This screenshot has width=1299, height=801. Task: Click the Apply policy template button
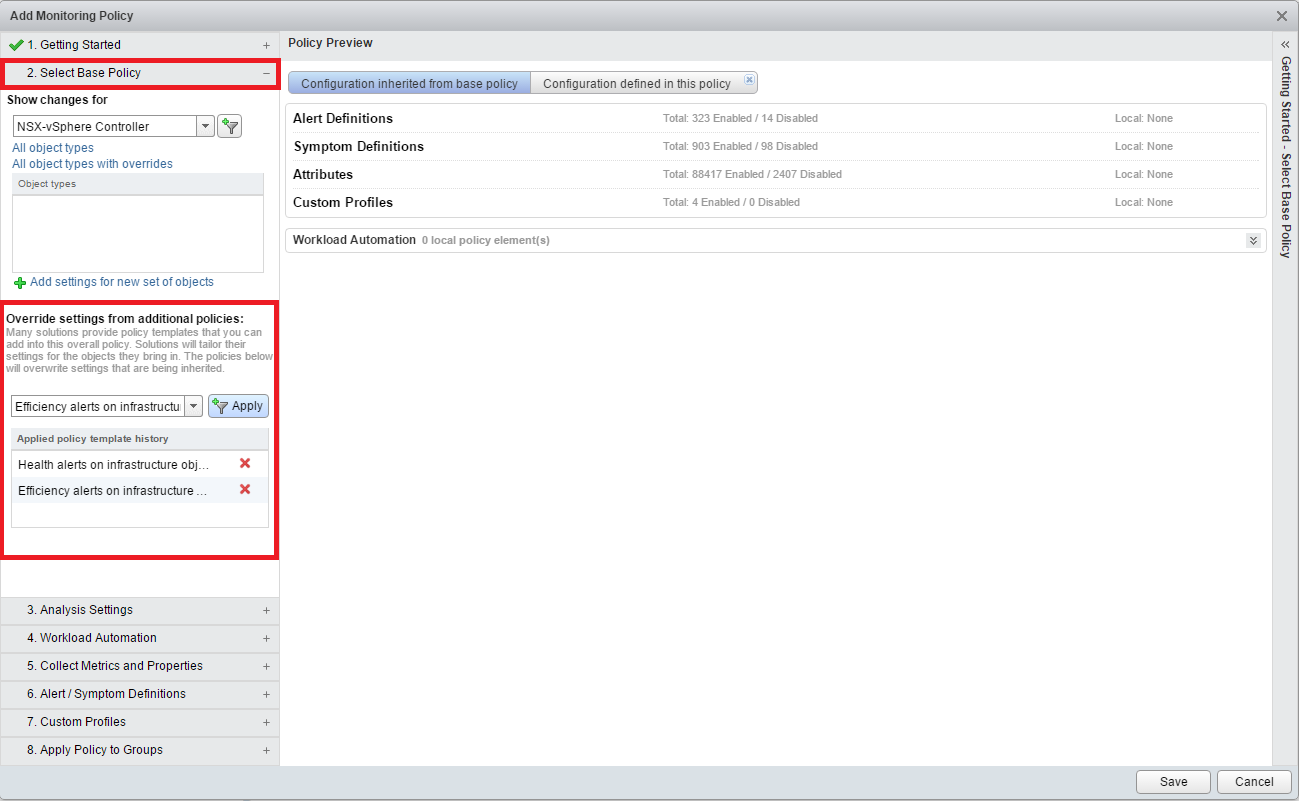(238, 406)
